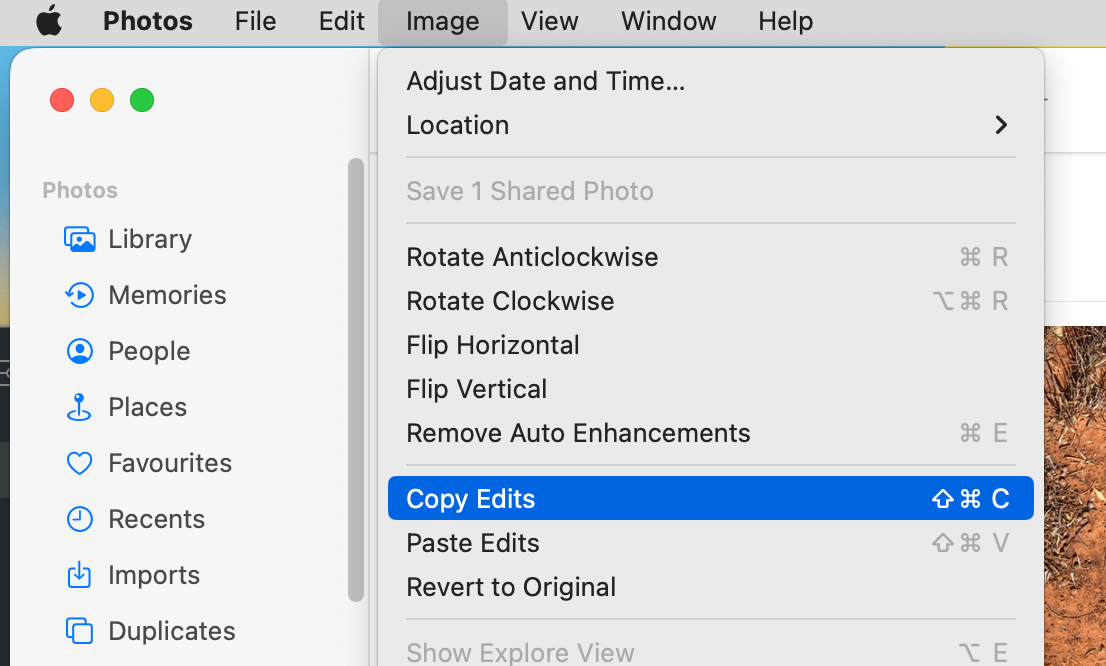The width and height of the screenshot is (1106, 666).
Task: Select Places in the sidebar
Action: (x=147, y=407)
